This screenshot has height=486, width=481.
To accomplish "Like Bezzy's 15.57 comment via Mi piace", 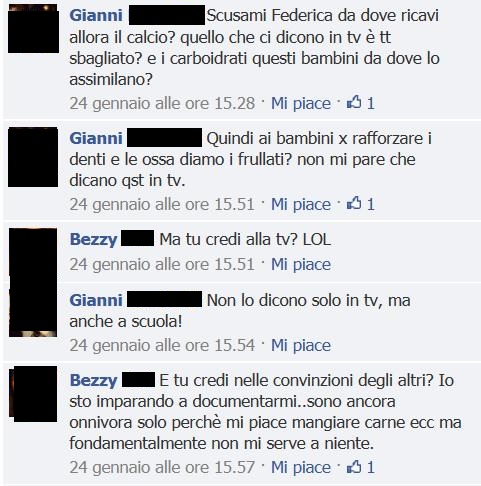I will (x=301, y=467).
